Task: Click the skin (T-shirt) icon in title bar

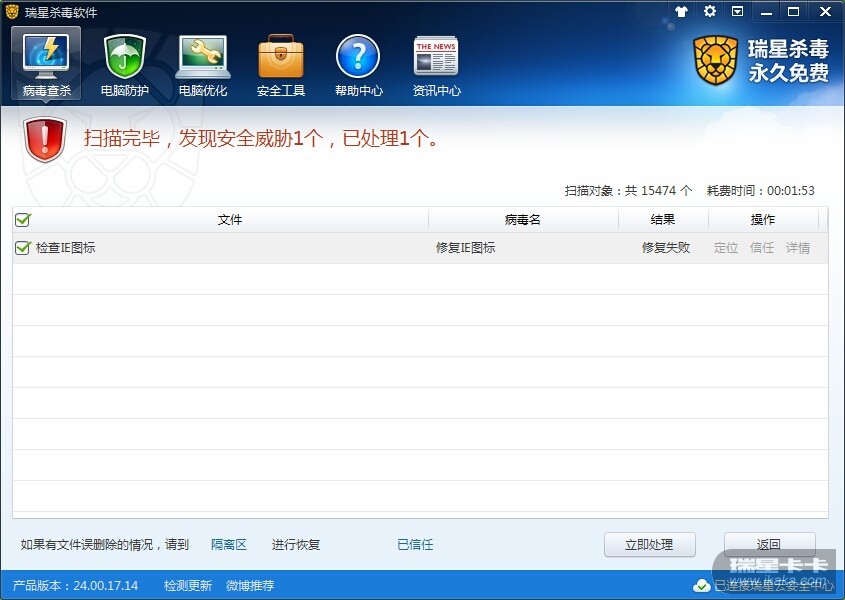Action: point(681,11)
